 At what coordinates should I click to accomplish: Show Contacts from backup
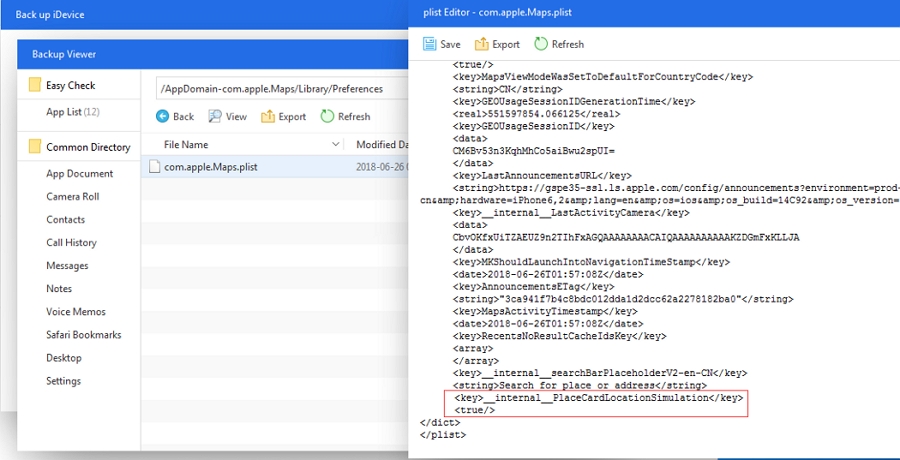[65, 220]
